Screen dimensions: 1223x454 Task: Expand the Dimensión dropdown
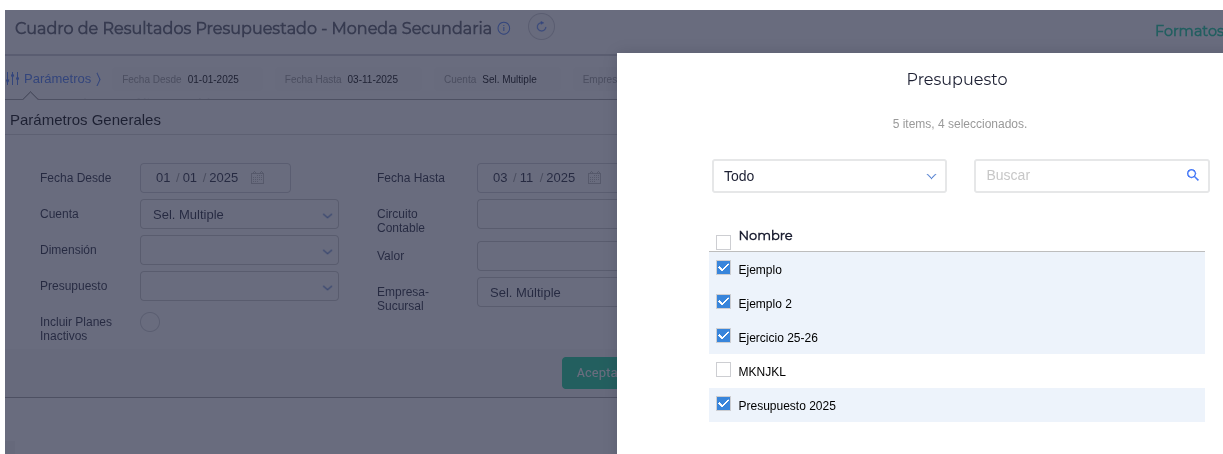click(x=239, y=250)
